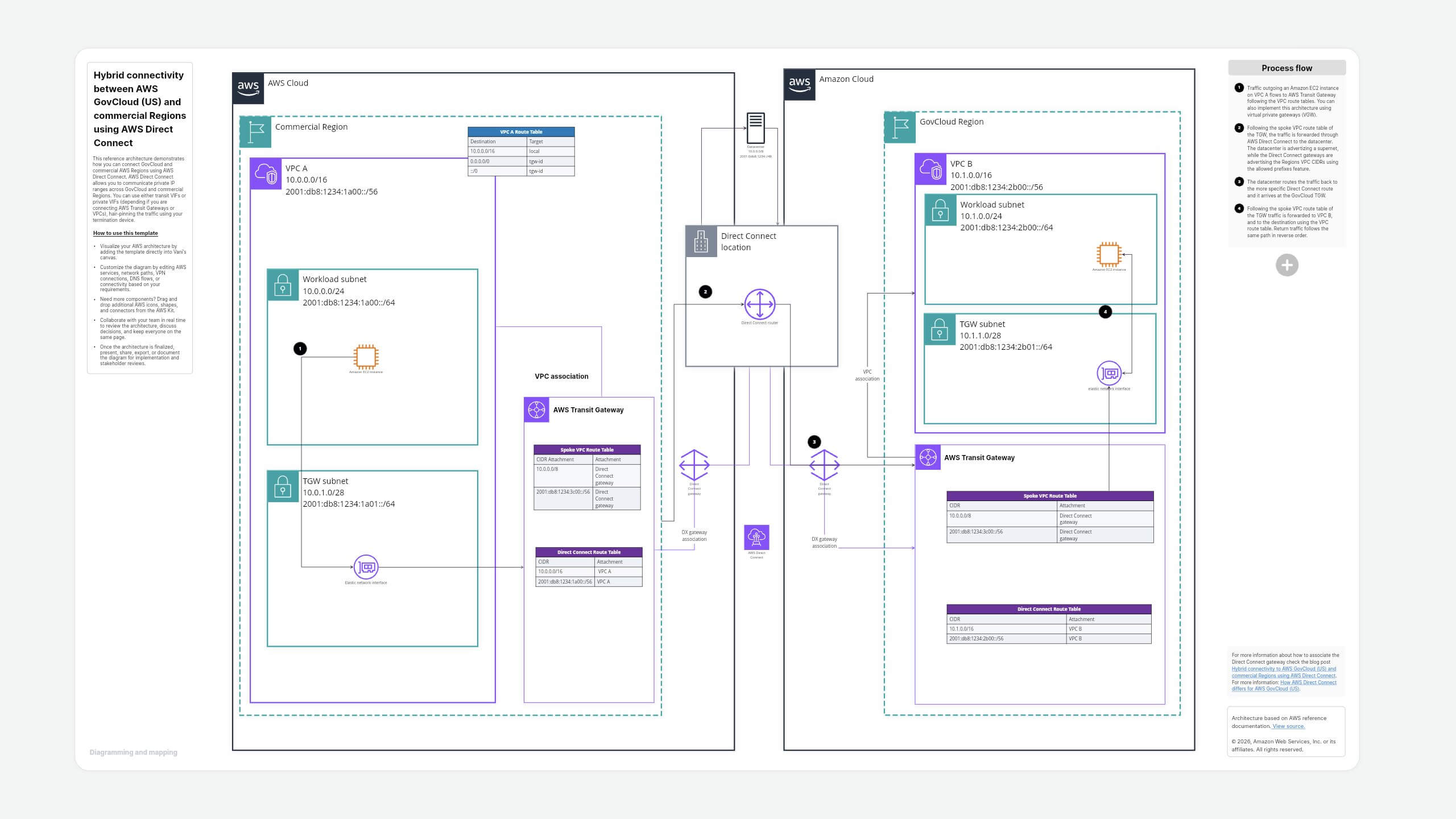The height and width of the screenshot is (819, 1456).
Task: Click the "0.0.0.0/0" destination cell
Action: tap(497, 162)
